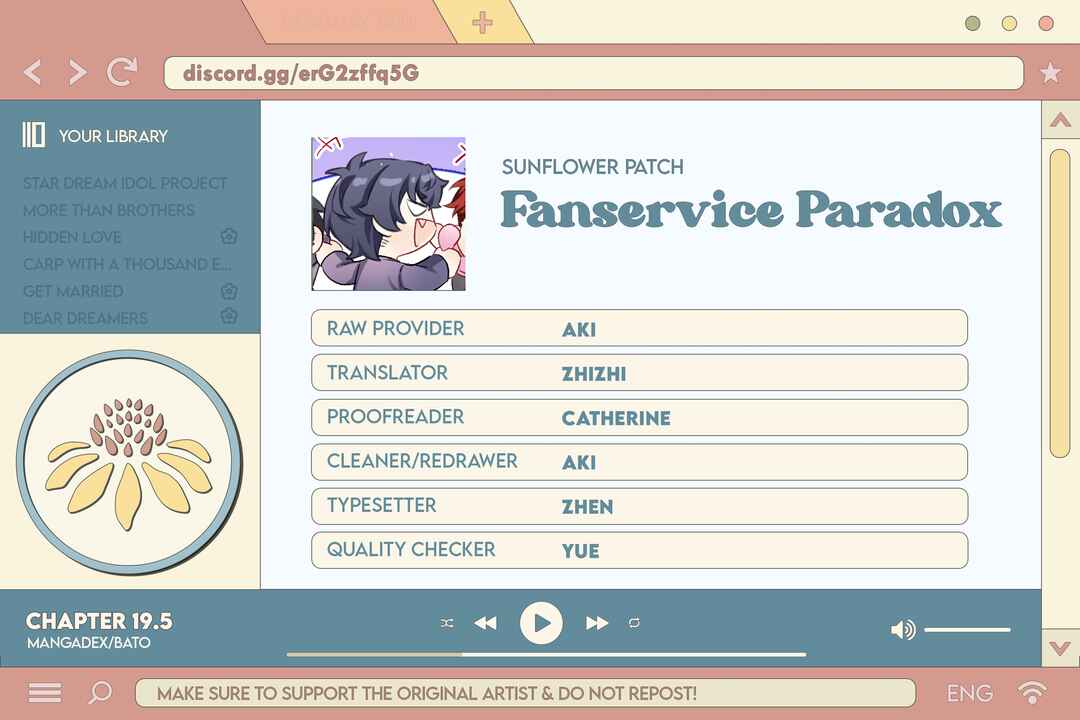Click the support original artist bar

coord(526,693)
